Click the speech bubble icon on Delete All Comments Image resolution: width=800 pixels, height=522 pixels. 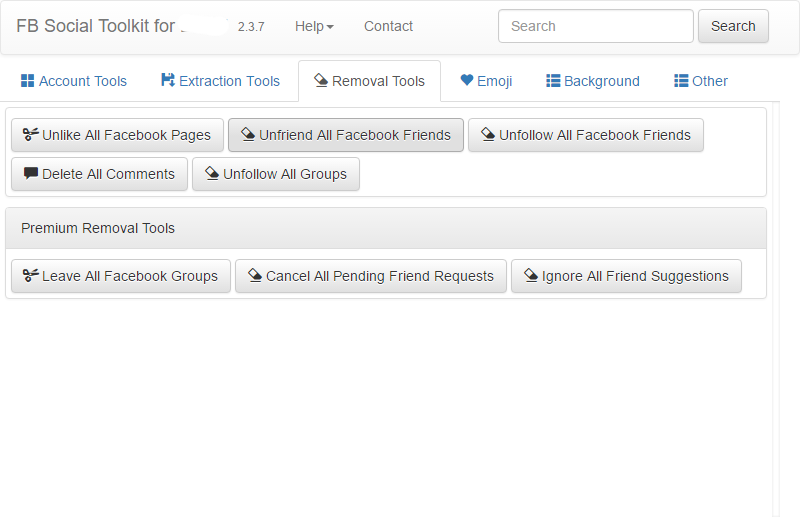tap(31, 173)
